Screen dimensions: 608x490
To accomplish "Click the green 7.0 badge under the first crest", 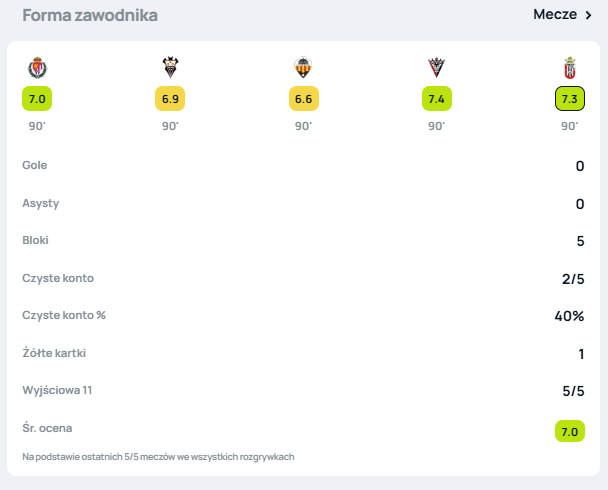I will pos(37,99).
